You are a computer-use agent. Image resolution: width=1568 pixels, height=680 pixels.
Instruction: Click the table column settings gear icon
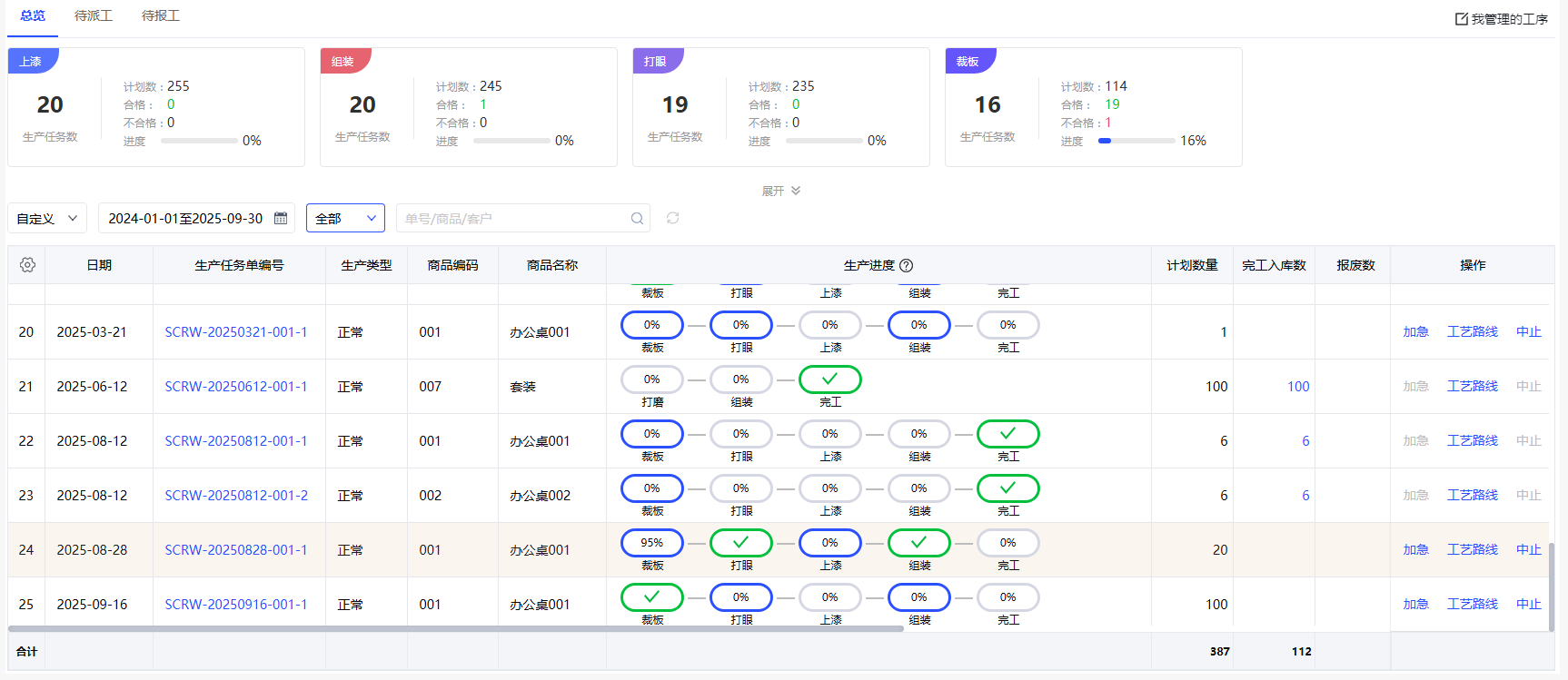(27, 265)
